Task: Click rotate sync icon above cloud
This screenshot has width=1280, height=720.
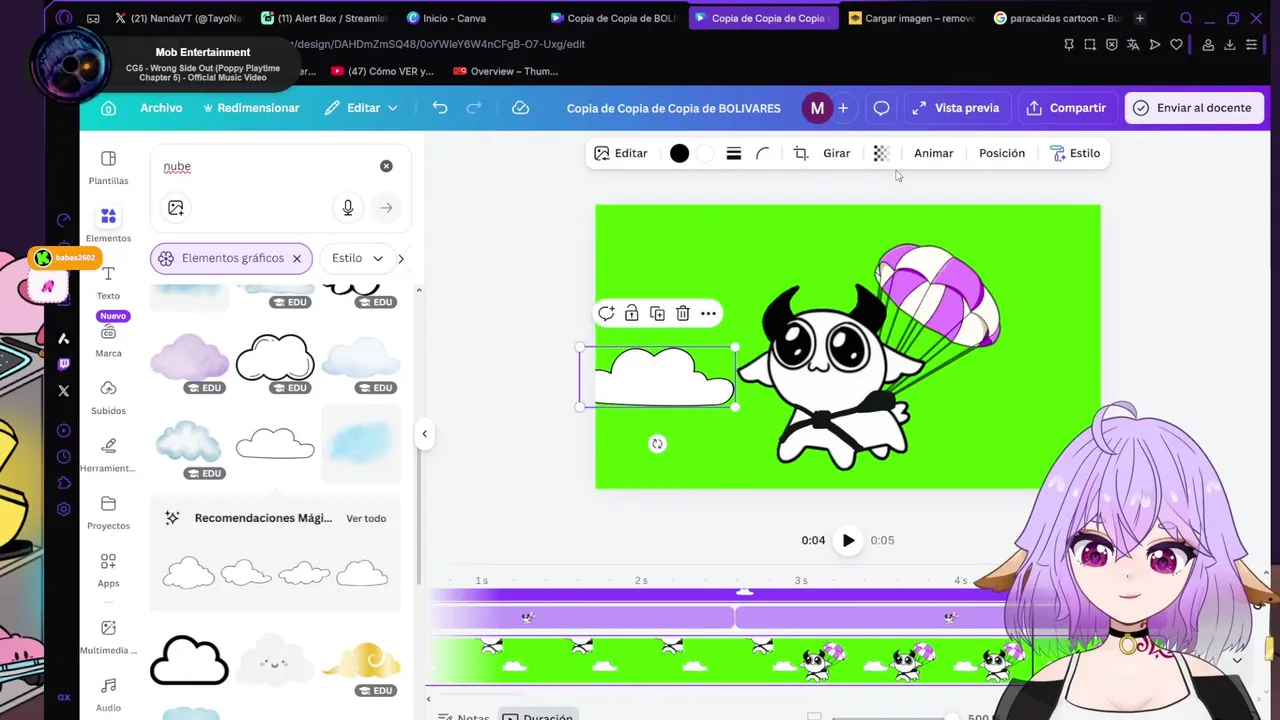Action: [606, 313]
